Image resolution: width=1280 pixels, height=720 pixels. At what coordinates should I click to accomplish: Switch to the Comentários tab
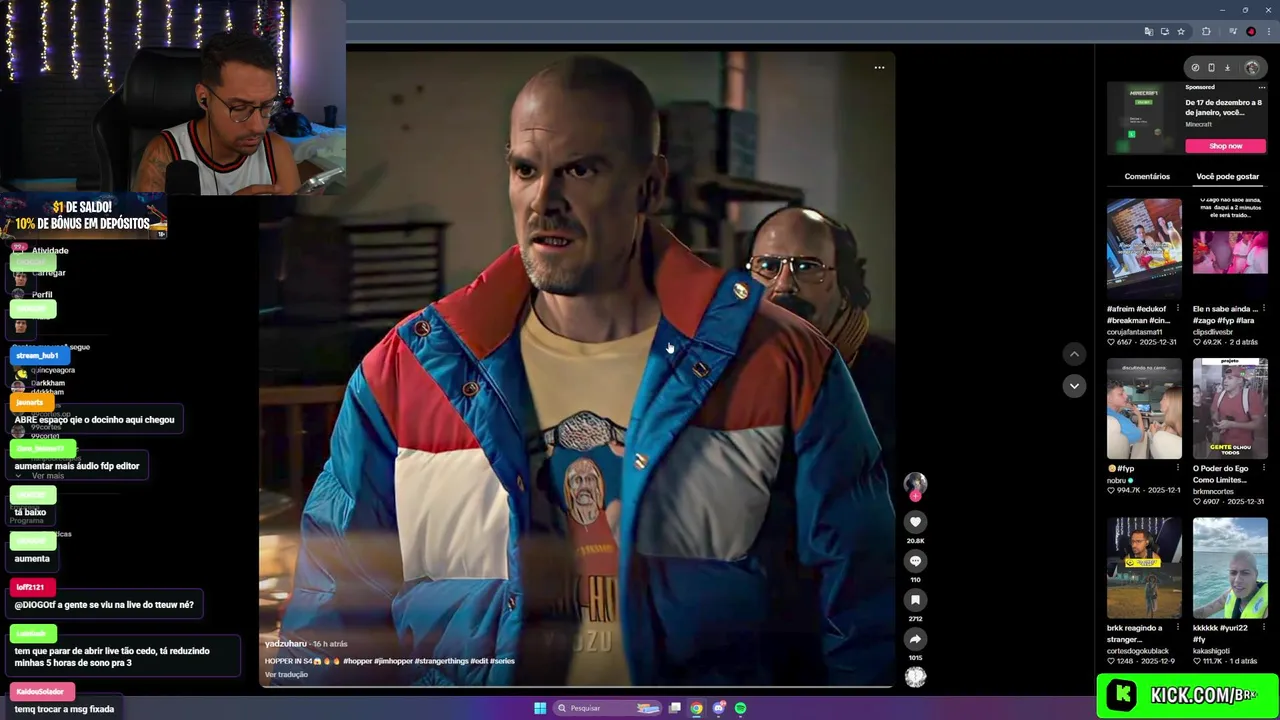(1147, 176)
